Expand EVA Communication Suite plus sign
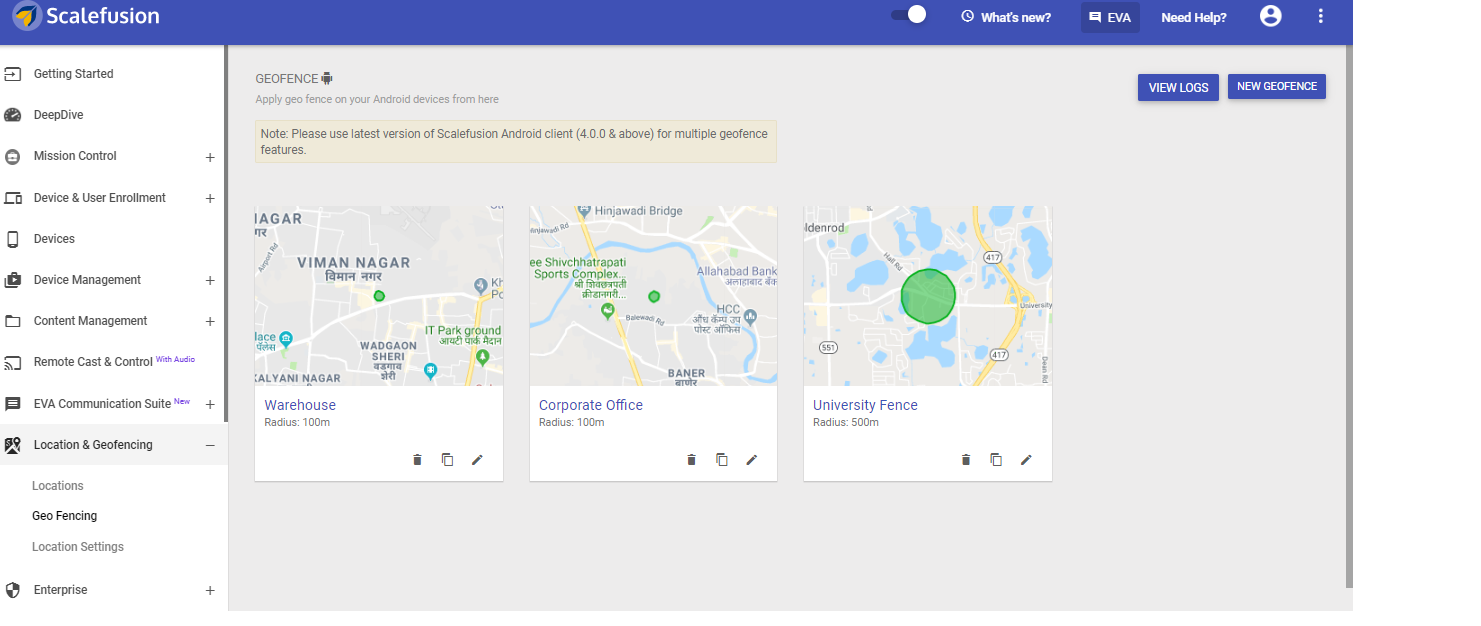The height and width of the screenshot is (626, 1481). click(x=210, y=405)
